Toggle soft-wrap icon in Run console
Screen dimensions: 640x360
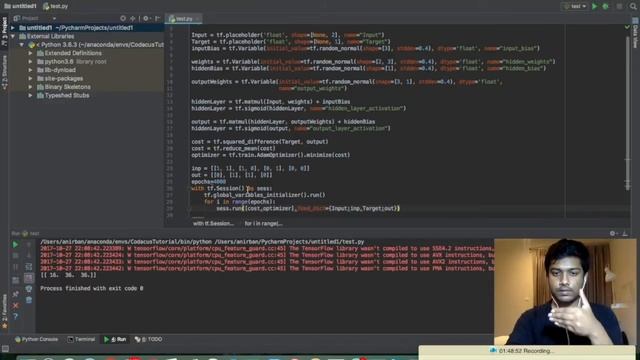click(29, 267)
